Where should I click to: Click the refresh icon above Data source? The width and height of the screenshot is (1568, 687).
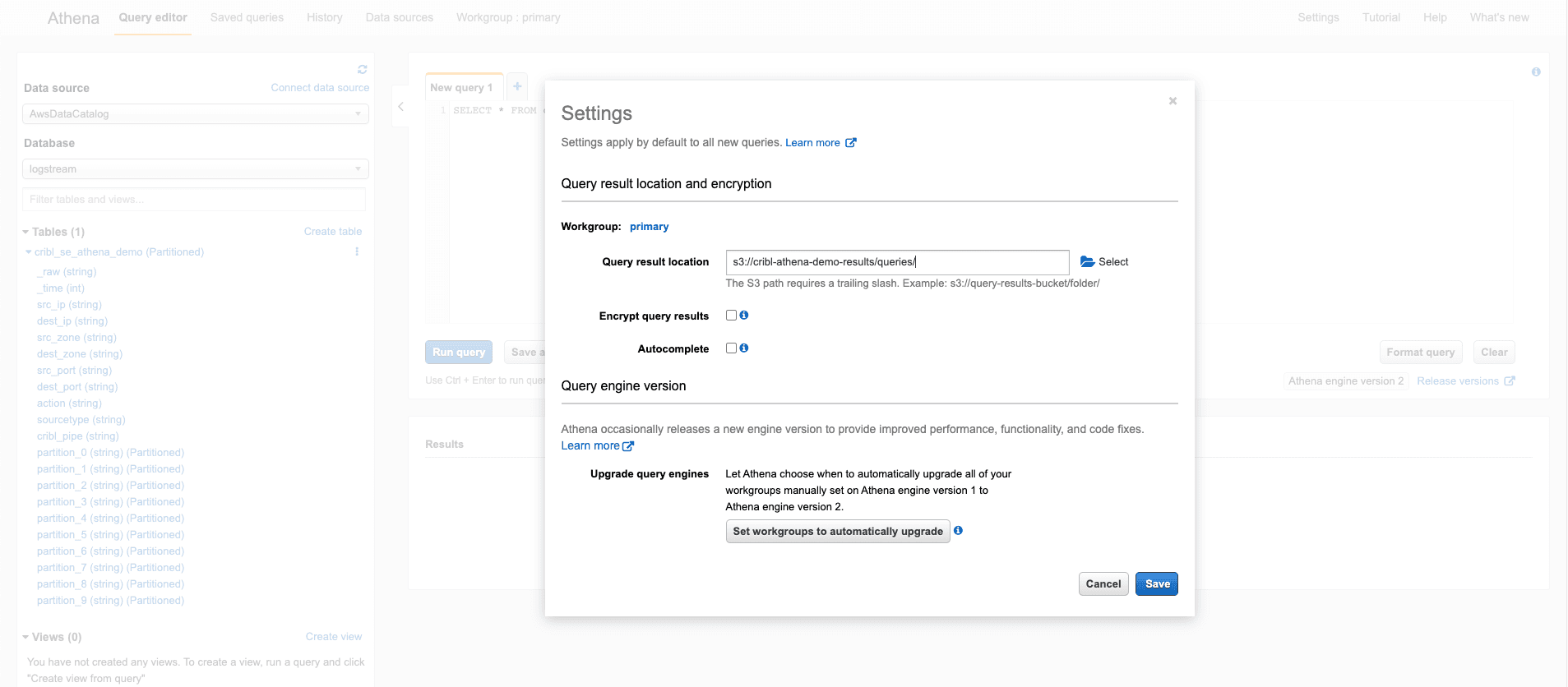[x=362, y=70]
